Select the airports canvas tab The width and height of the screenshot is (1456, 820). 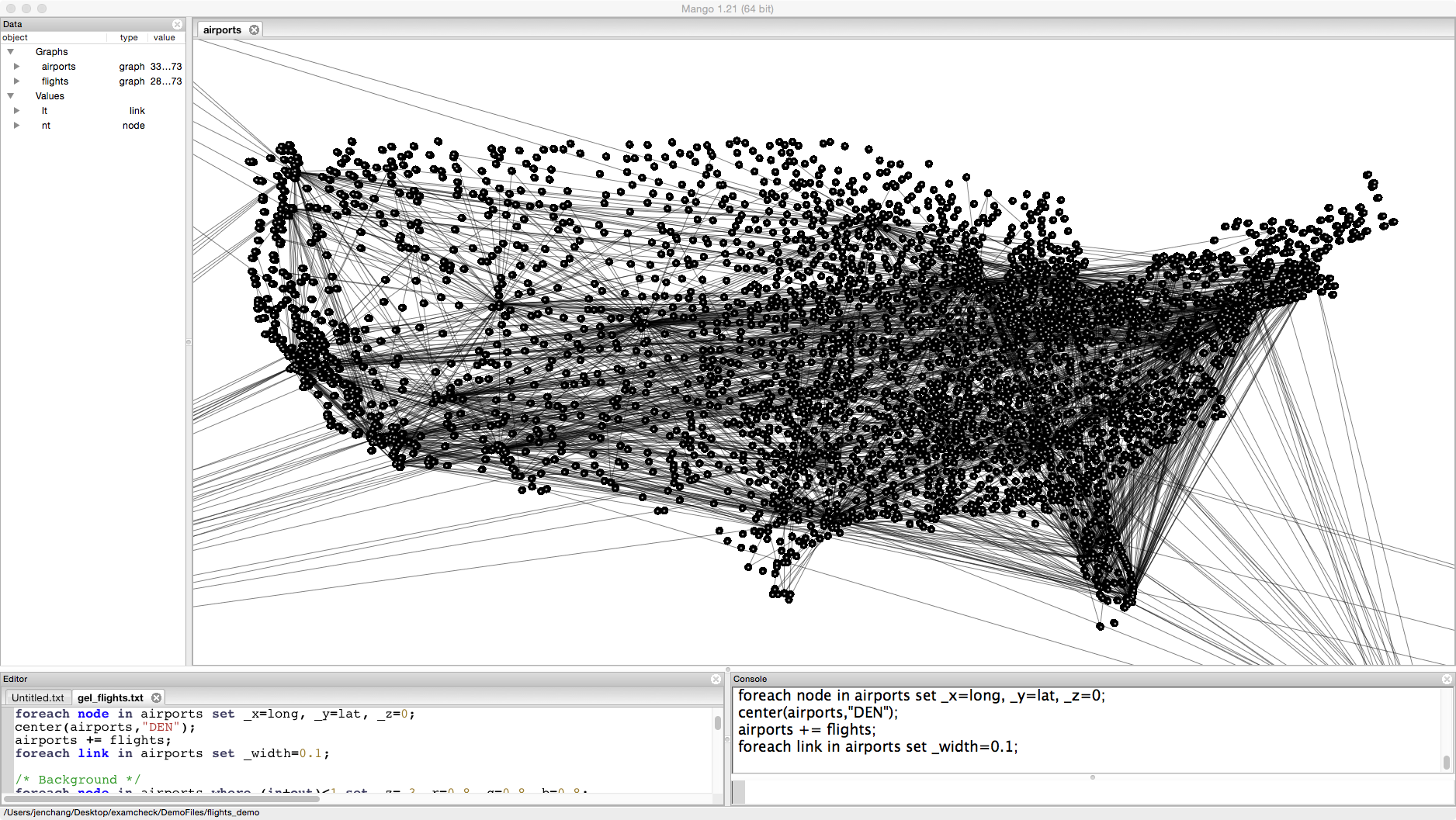(222, 30)
